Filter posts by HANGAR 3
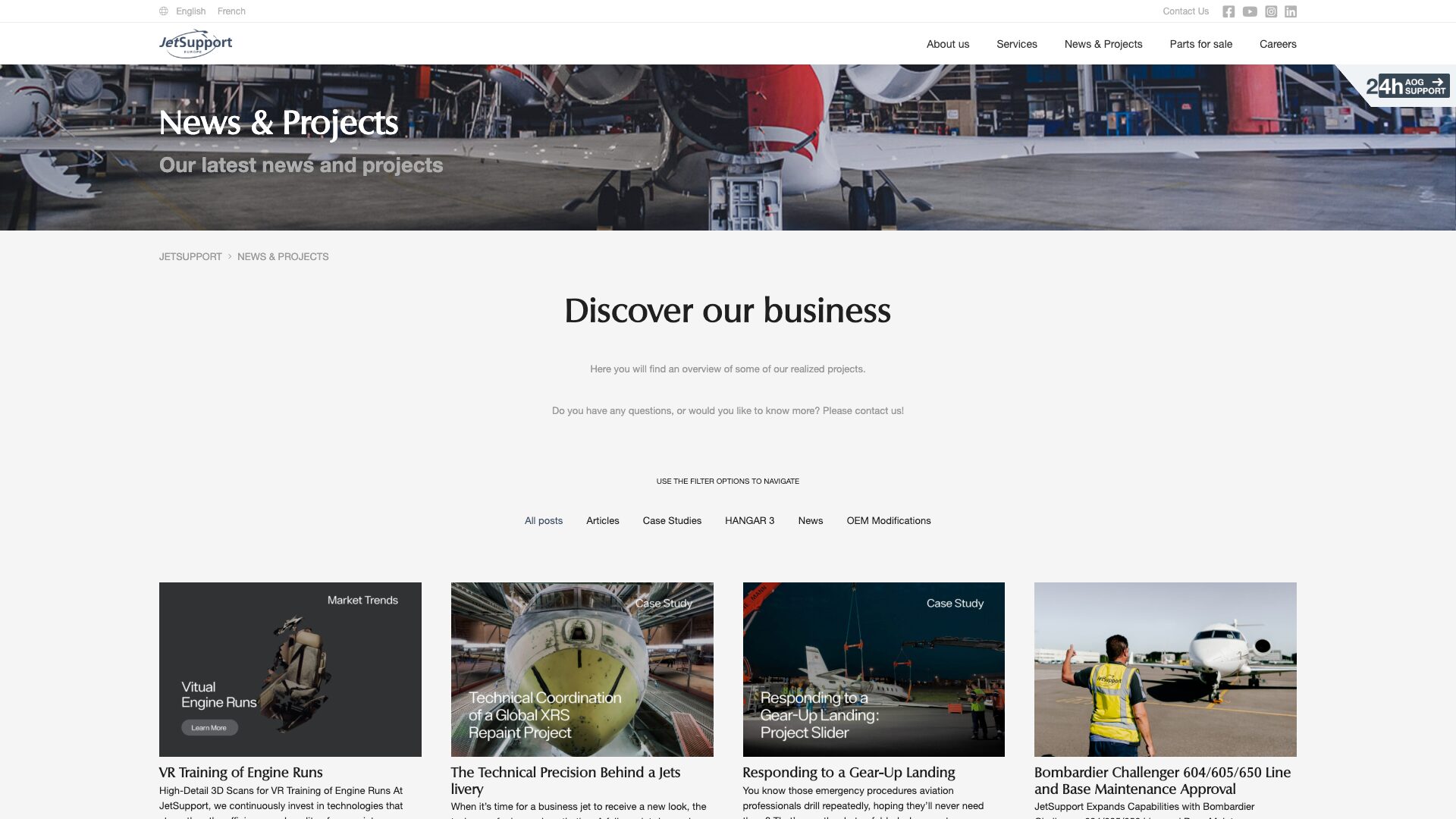The width and height of the screenshot is (1456, 819). pos(749,521)
